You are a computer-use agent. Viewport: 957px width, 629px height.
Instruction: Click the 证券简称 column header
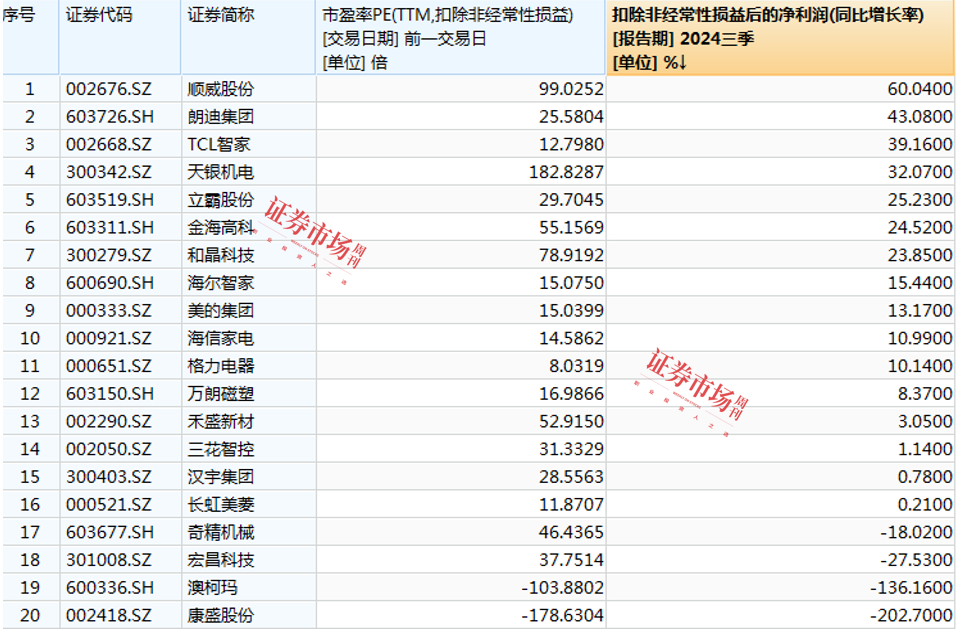(x=248, y=37)
